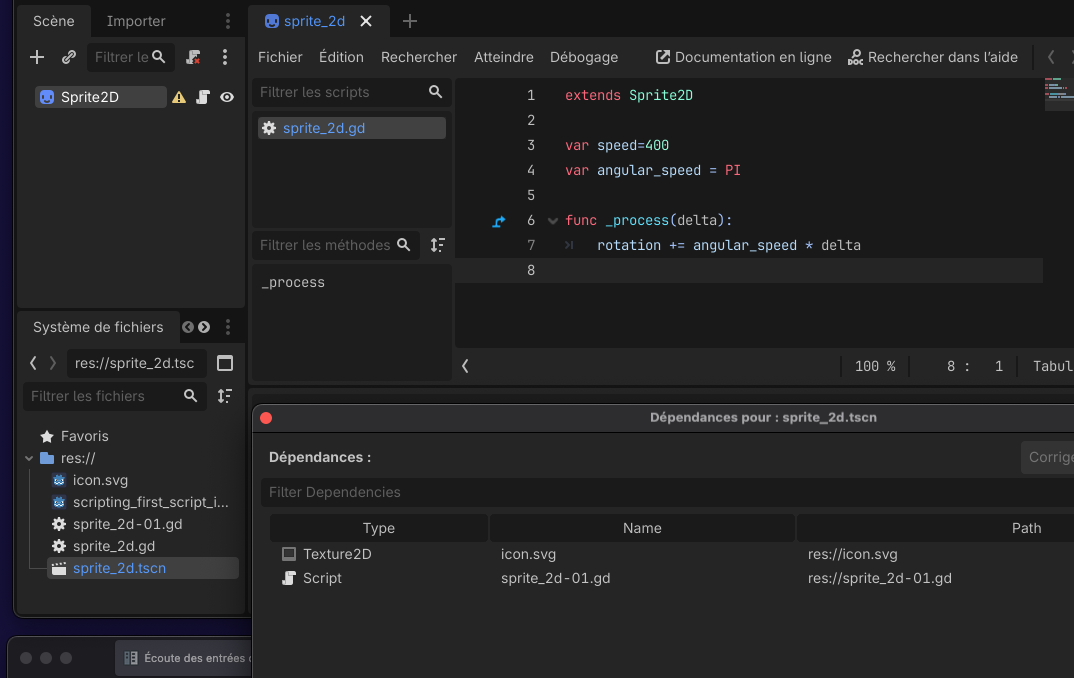Image resolution: width=1074 pixels, height=678 pixels.
Task: Add a new scene tab with plus
Action: point(410,21)
